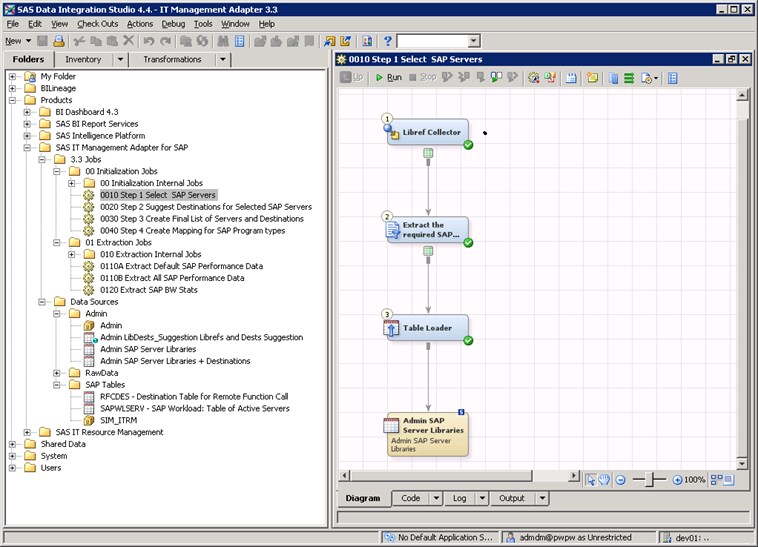
Task: Click the zoom out minus icon
Action: click(x=621, y=480)
